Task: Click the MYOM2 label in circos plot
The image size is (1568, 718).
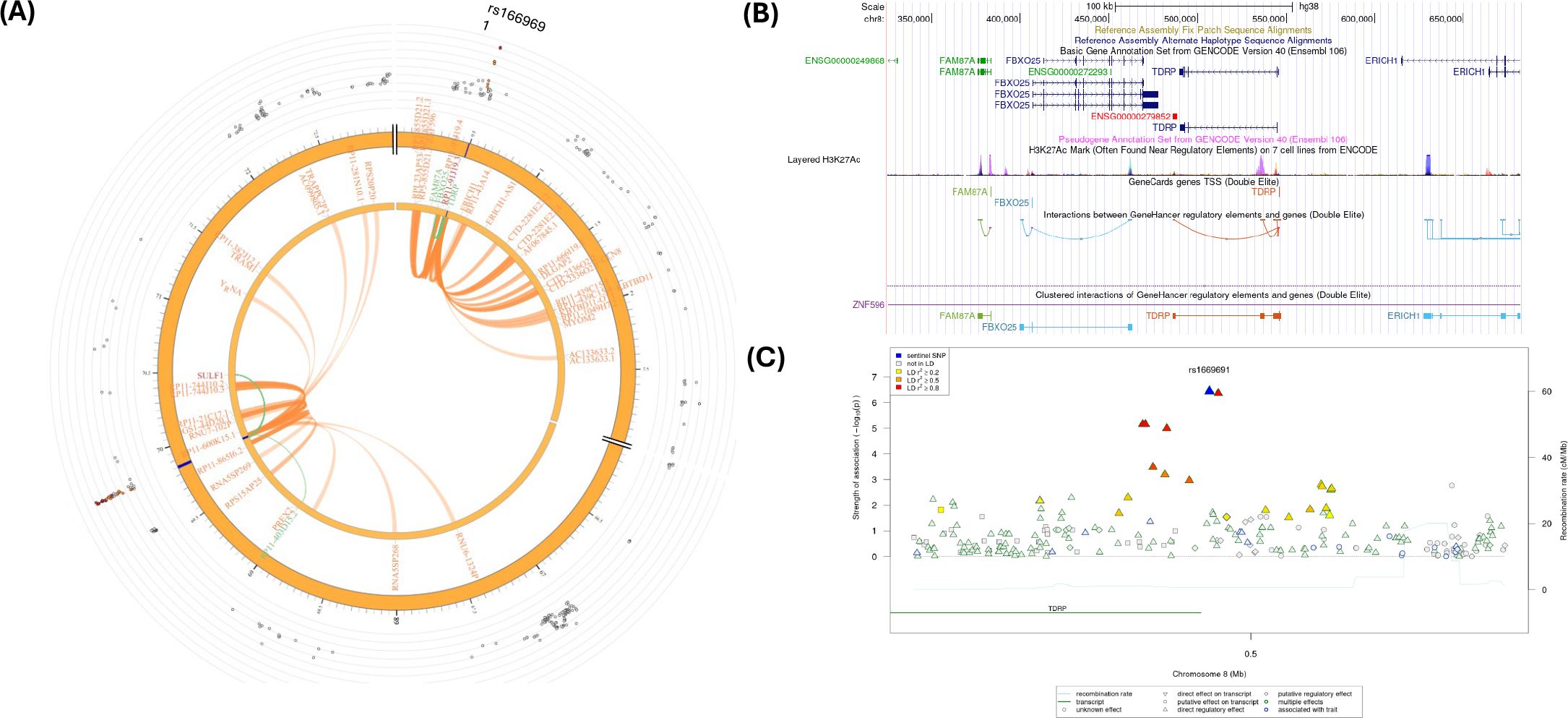Action: [579, 320]
